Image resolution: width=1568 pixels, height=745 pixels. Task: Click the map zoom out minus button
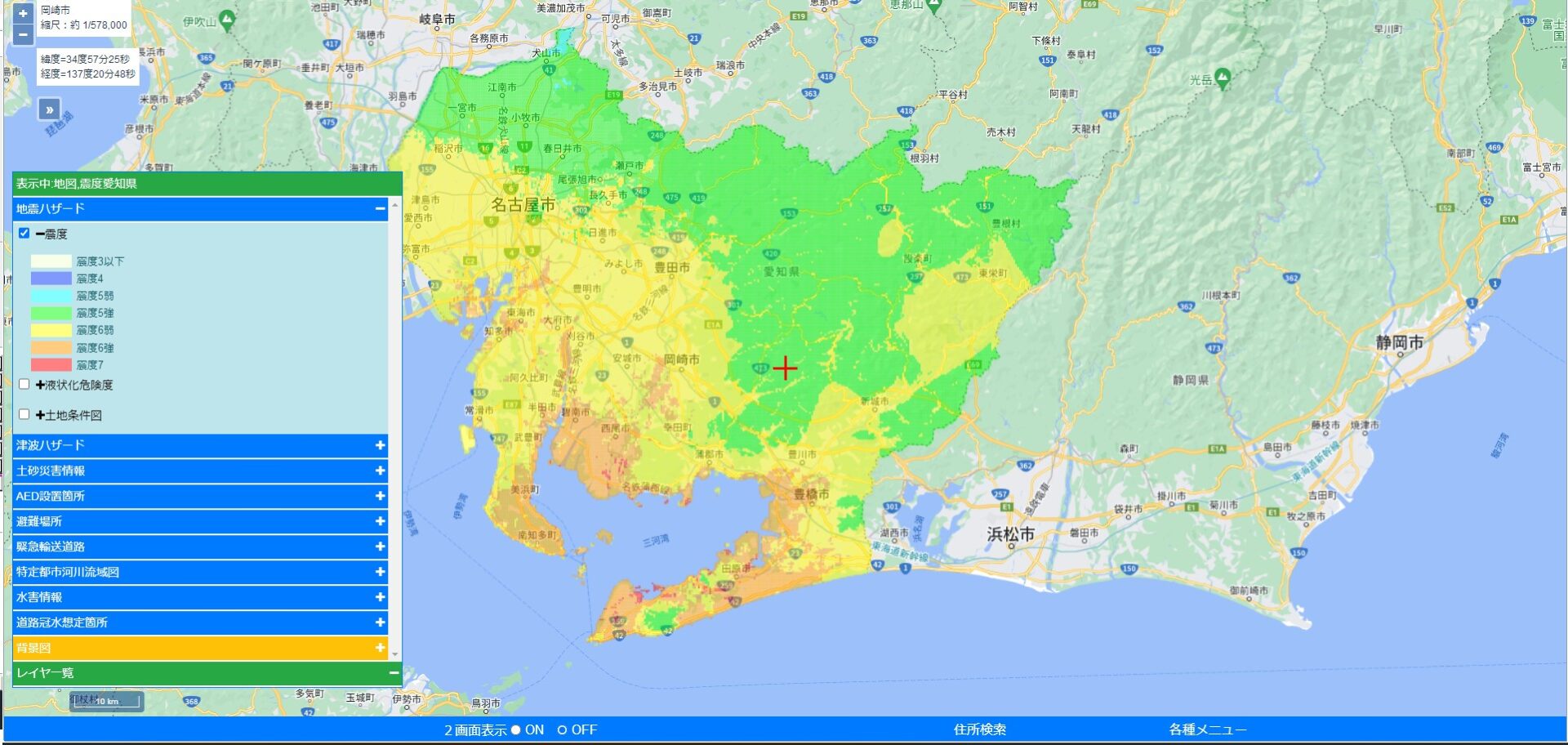(23, 34)
